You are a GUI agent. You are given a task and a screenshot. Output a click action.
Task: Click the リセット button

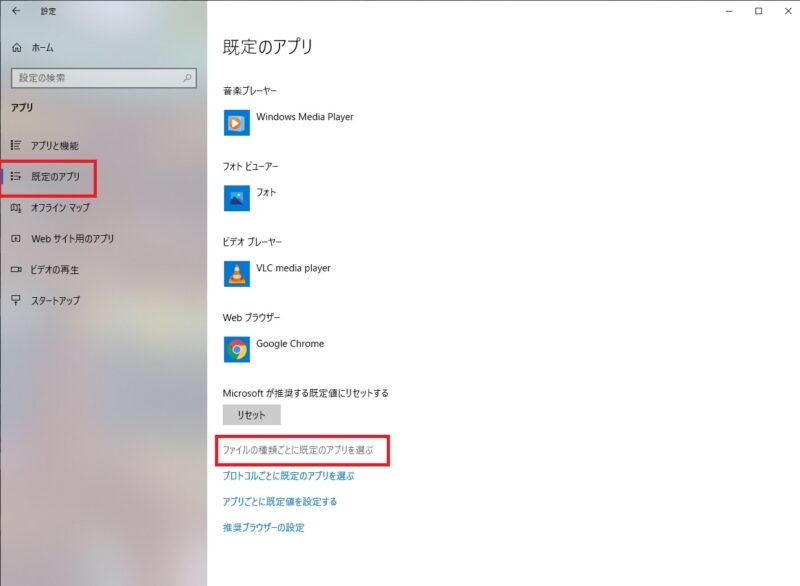coord(252,415)
